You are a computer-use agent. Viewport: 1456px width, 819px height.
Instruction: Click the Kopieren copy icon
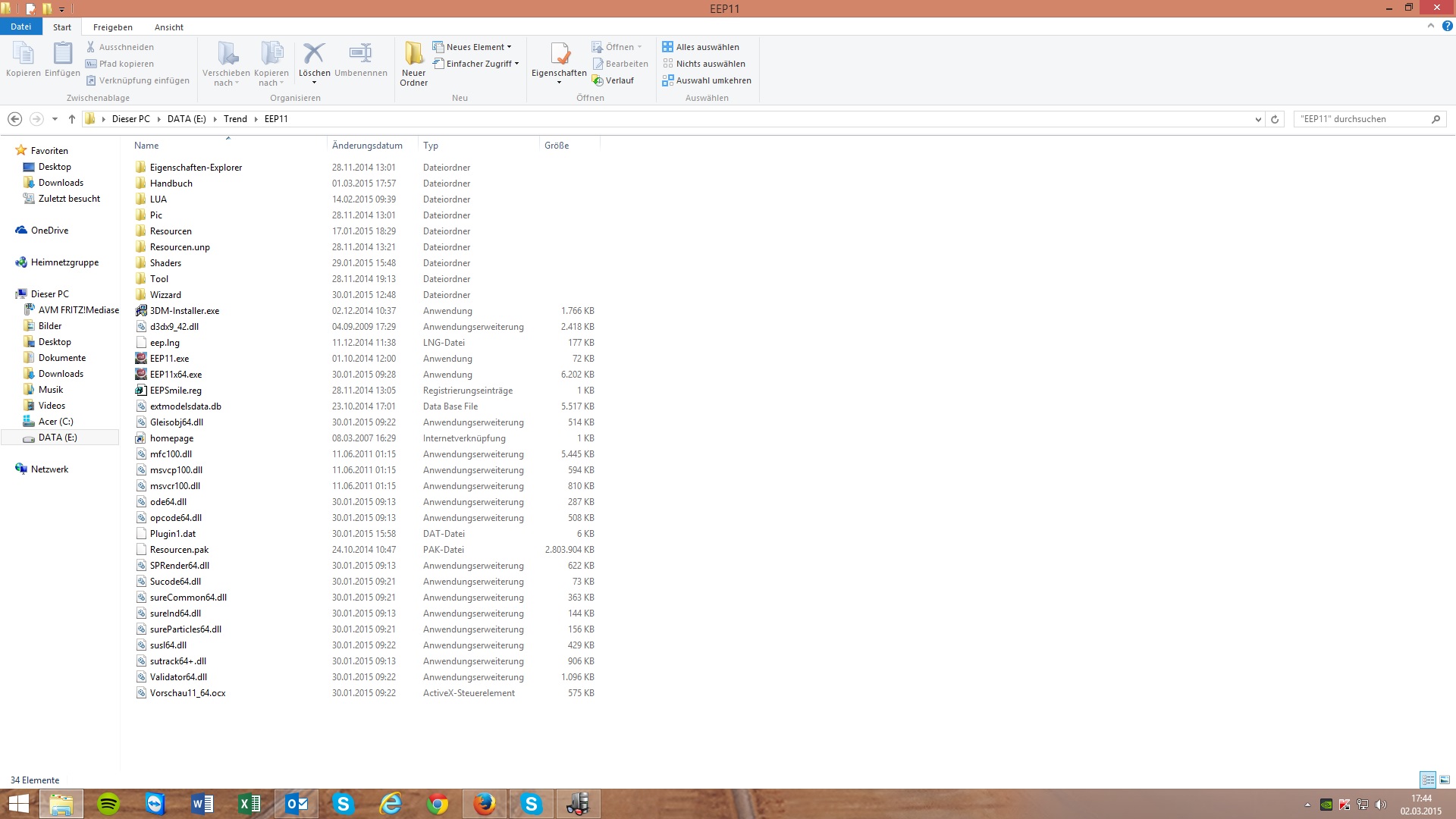point(23,55)
